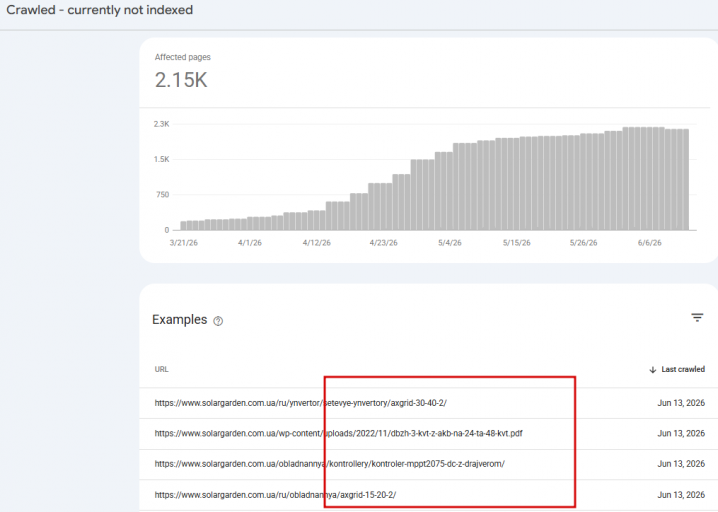Click the URL column header
Screen dimensions: 718x512
(162, 369)
